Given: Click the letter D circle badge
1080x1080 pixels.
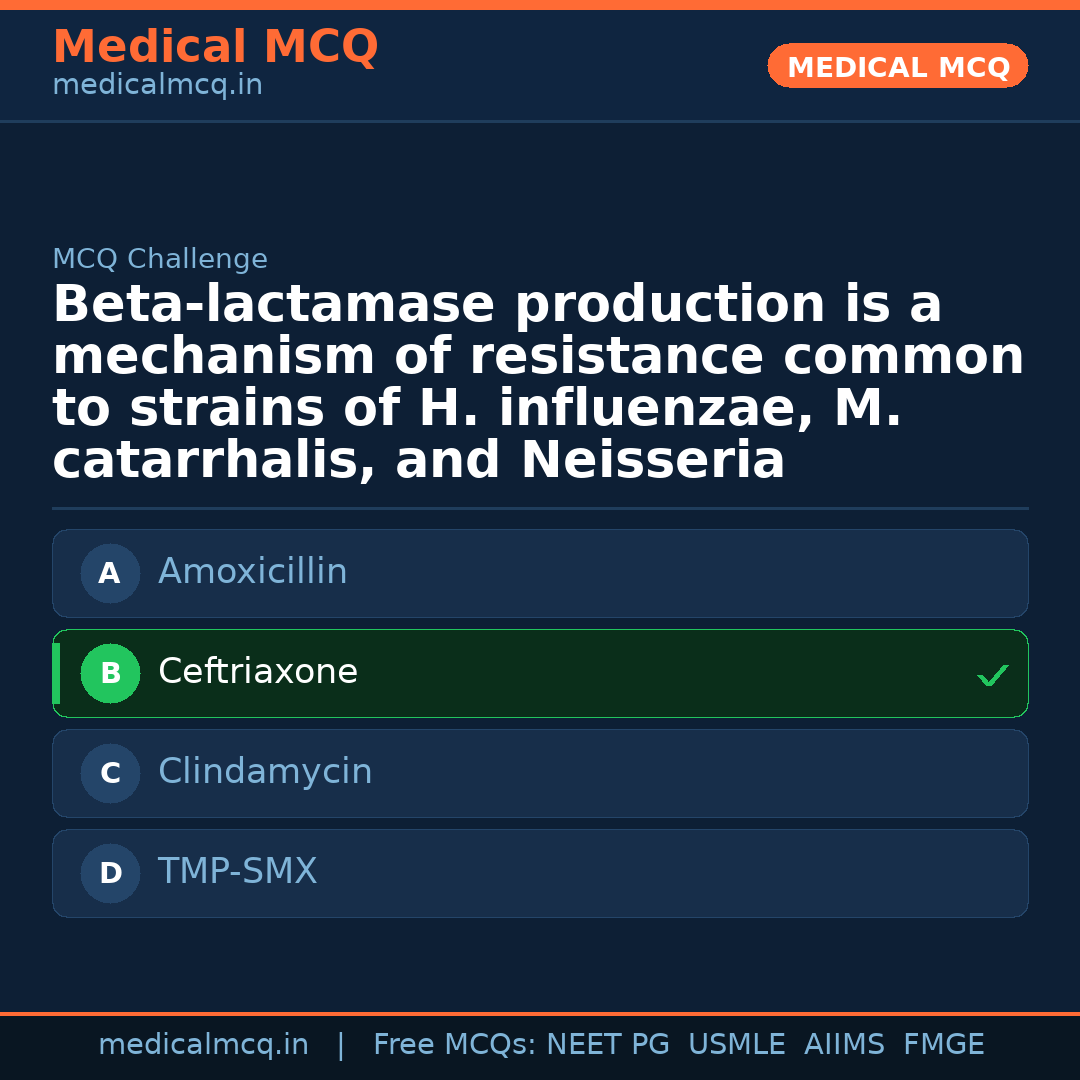Looking at the screenshot, I should (x=110, y=874).
